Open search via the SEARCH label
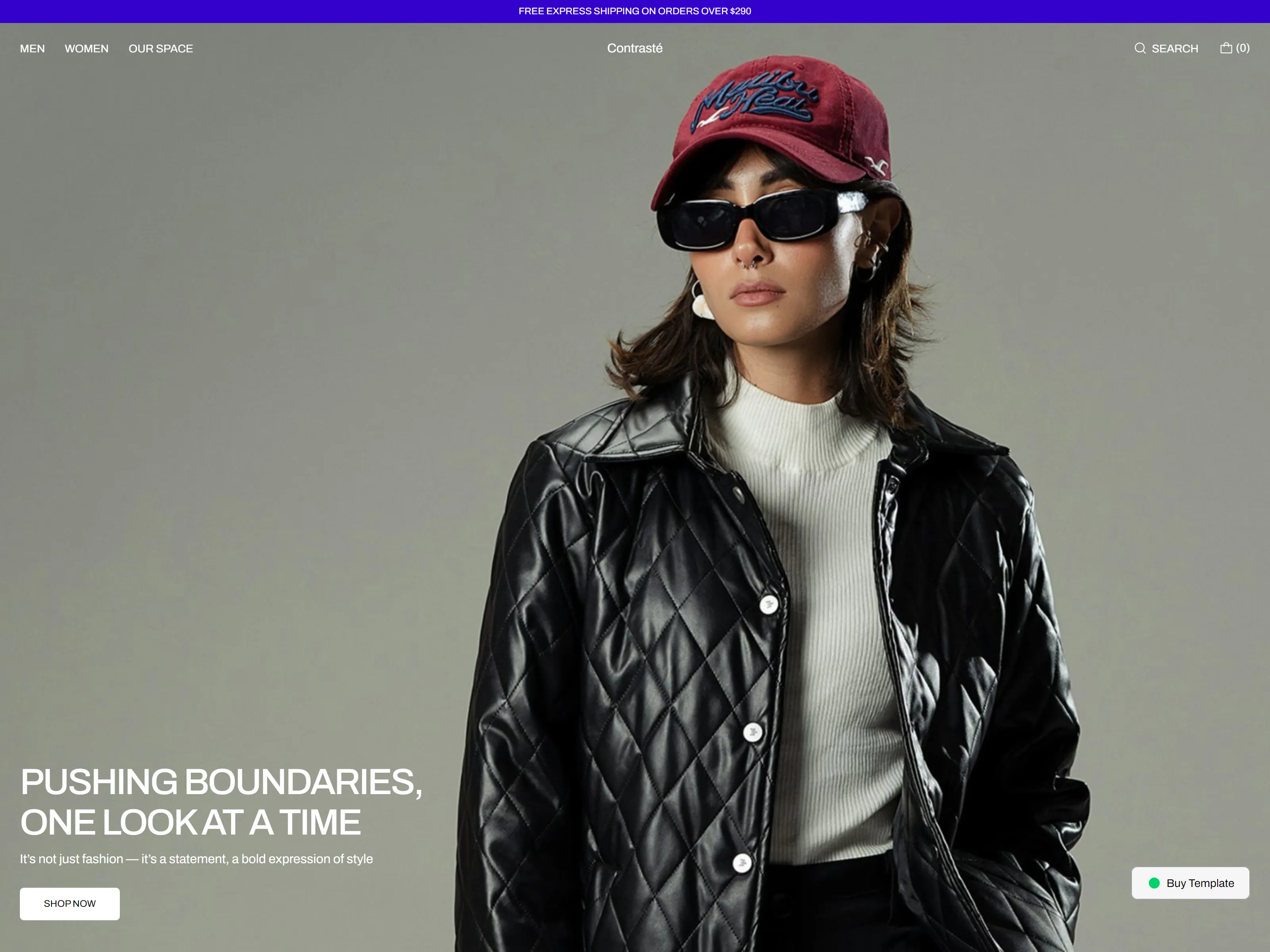The height and width of the screenshot is (952, 1270). (x=1175, y=49)
